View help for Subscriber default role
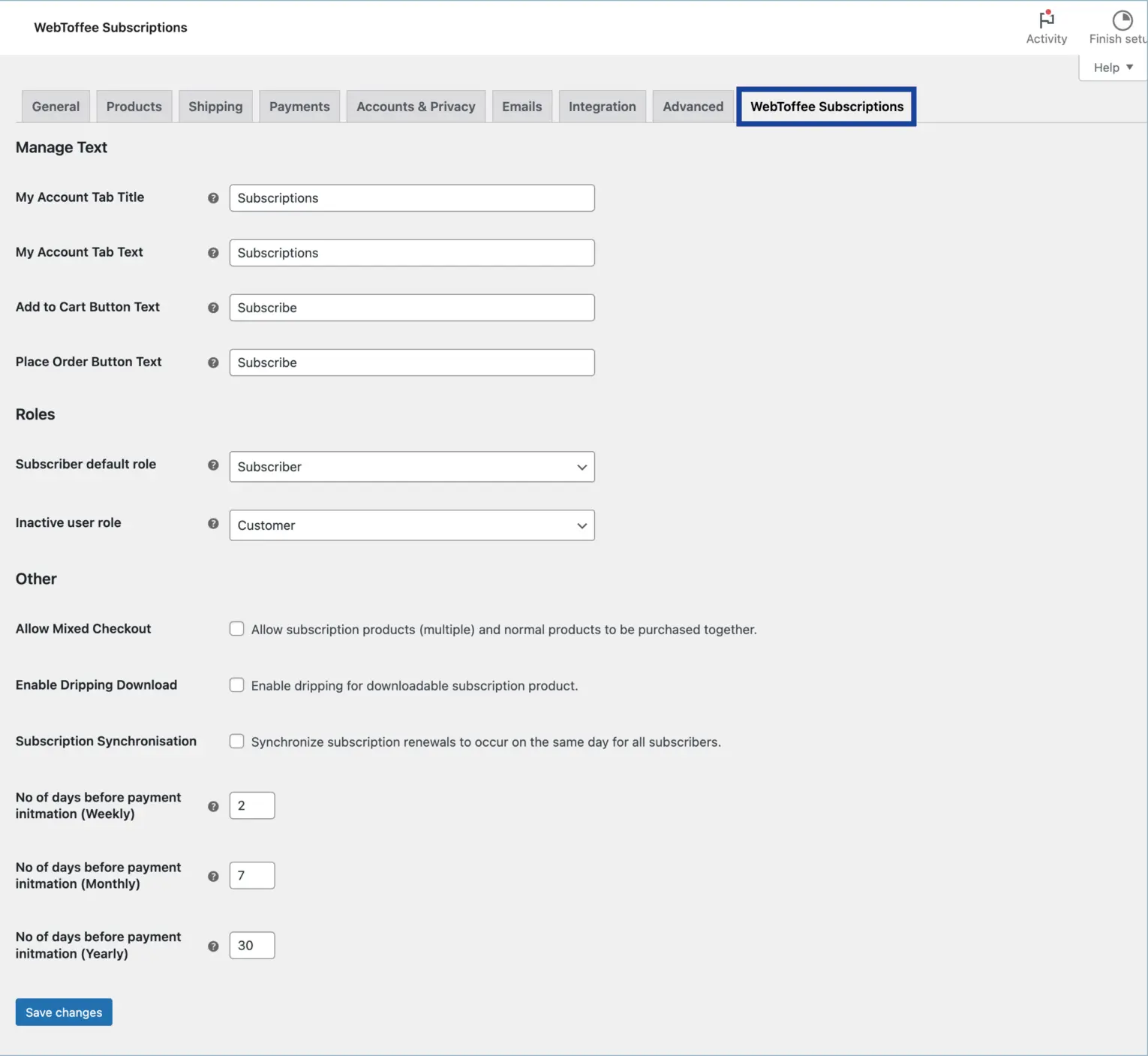 213,465
